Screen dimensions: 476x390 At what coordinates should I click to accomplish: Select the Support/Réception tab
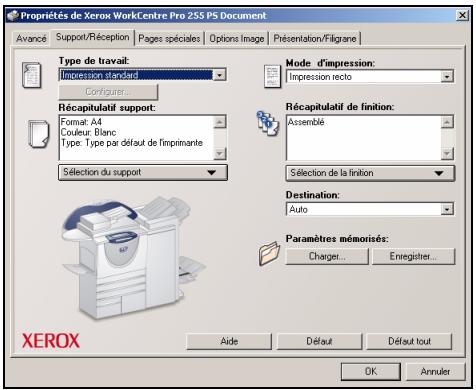coord(92,37)
